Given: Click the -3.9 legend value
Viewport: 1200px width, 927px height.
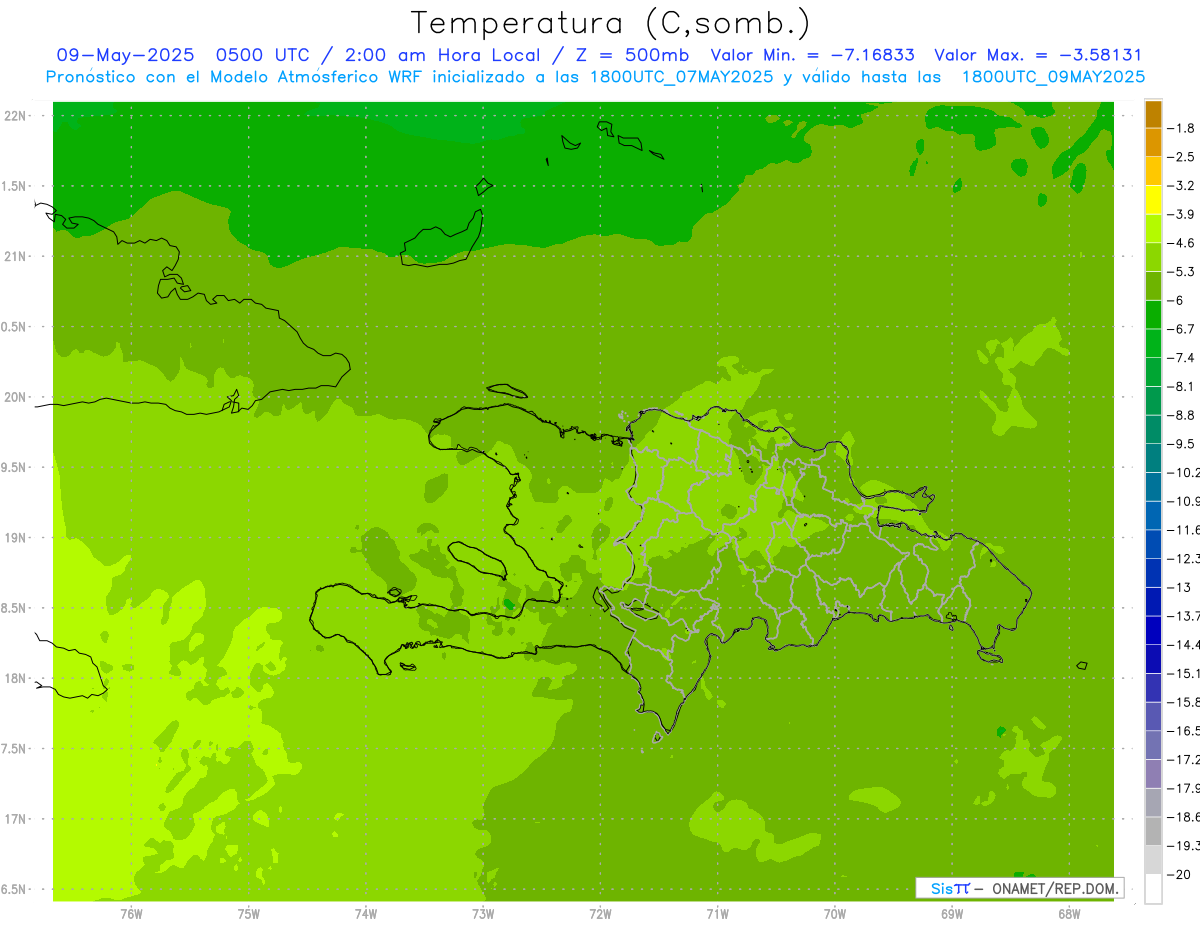Looking at the screenshot, I should 1181,214.
